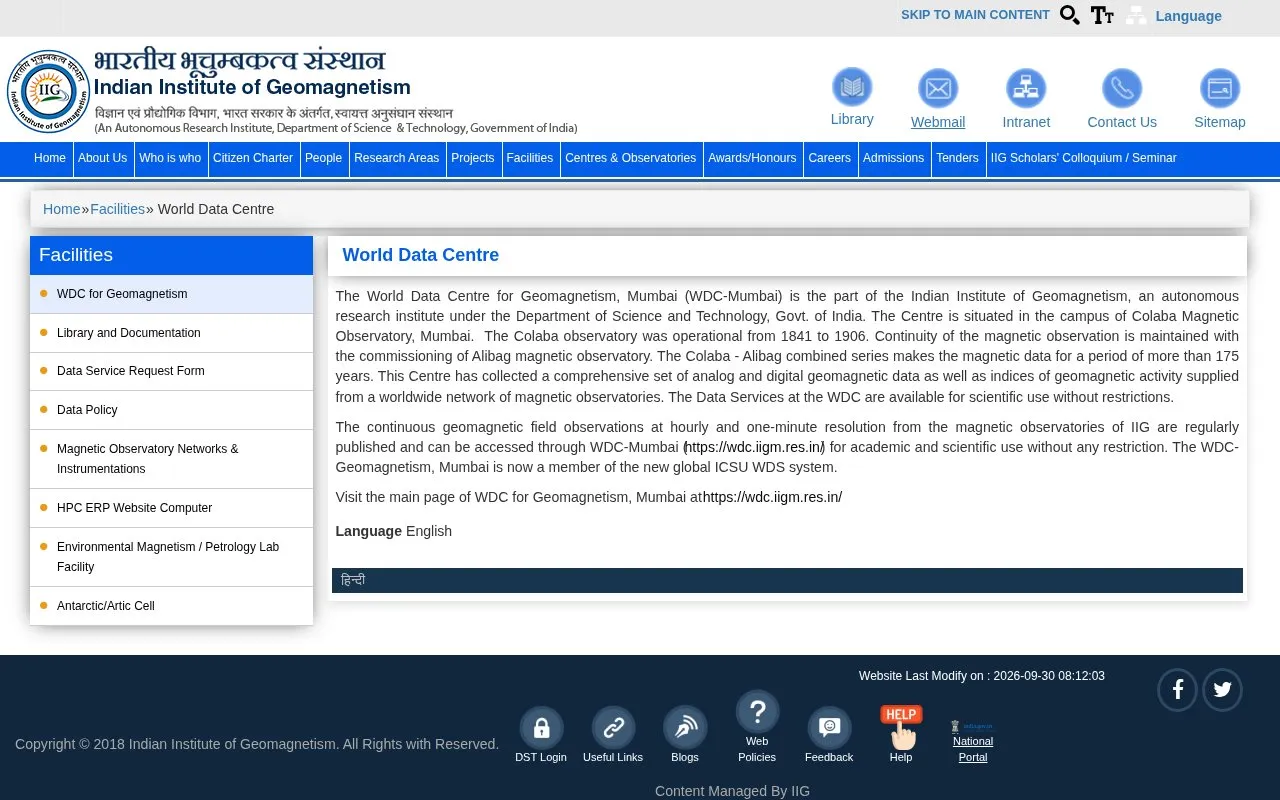Screen dimensions: 1280x800
Task: Open the Awards/Honours menu item
Action: coord(752,158)
